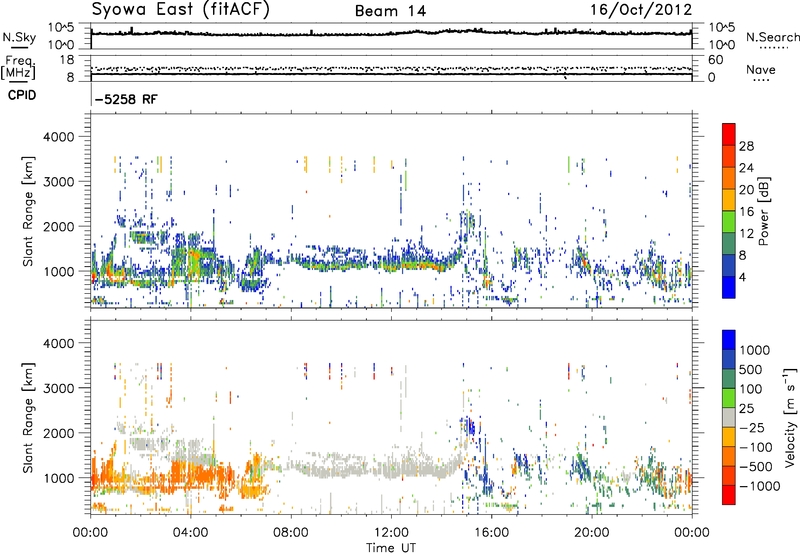Screen dimensions: 800x554
Task: Select the '-5258 RF' CPID value
Action: coord(126,99)
